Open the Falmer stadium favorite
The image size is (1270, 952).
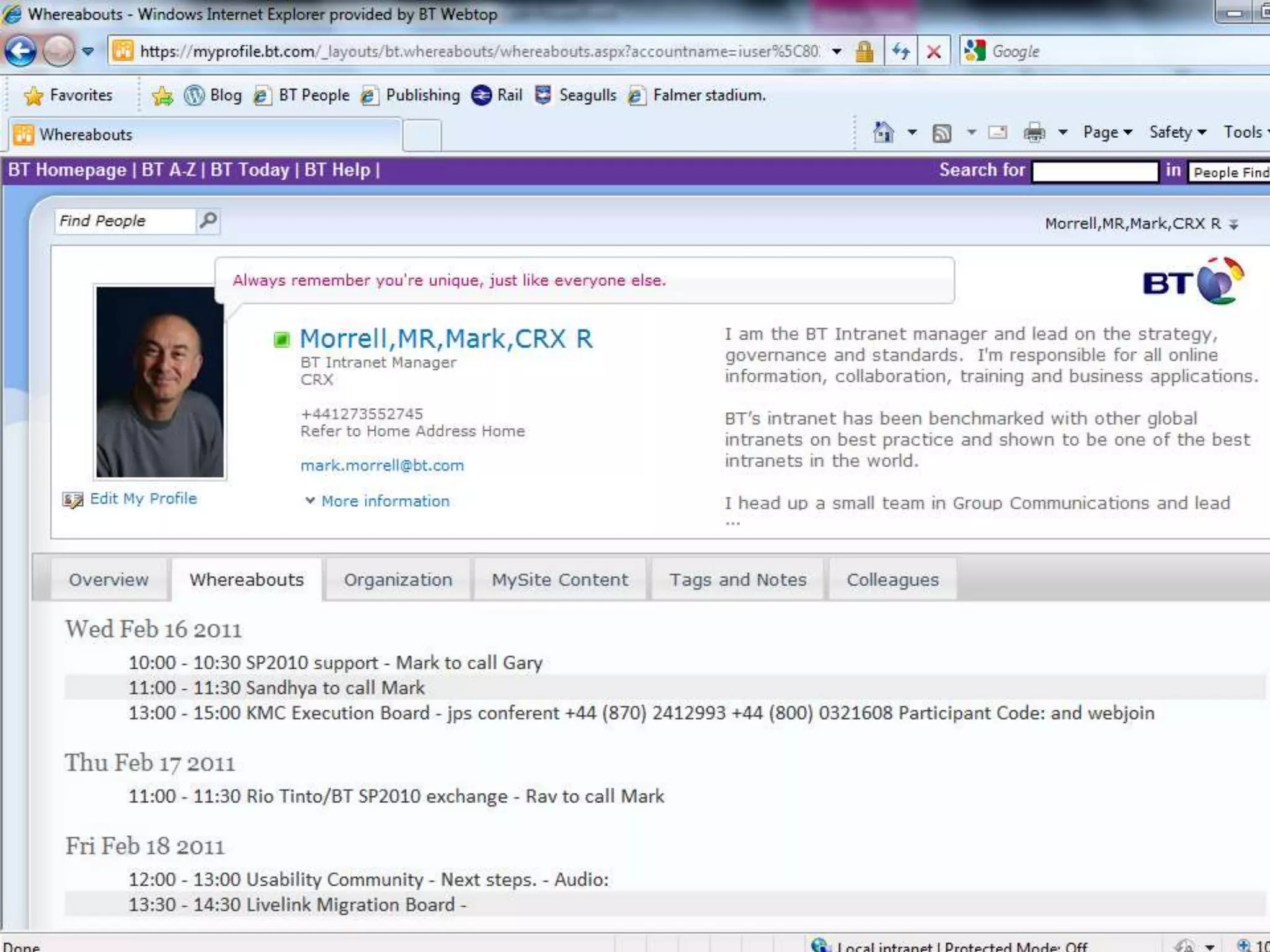tap(697, 95)
